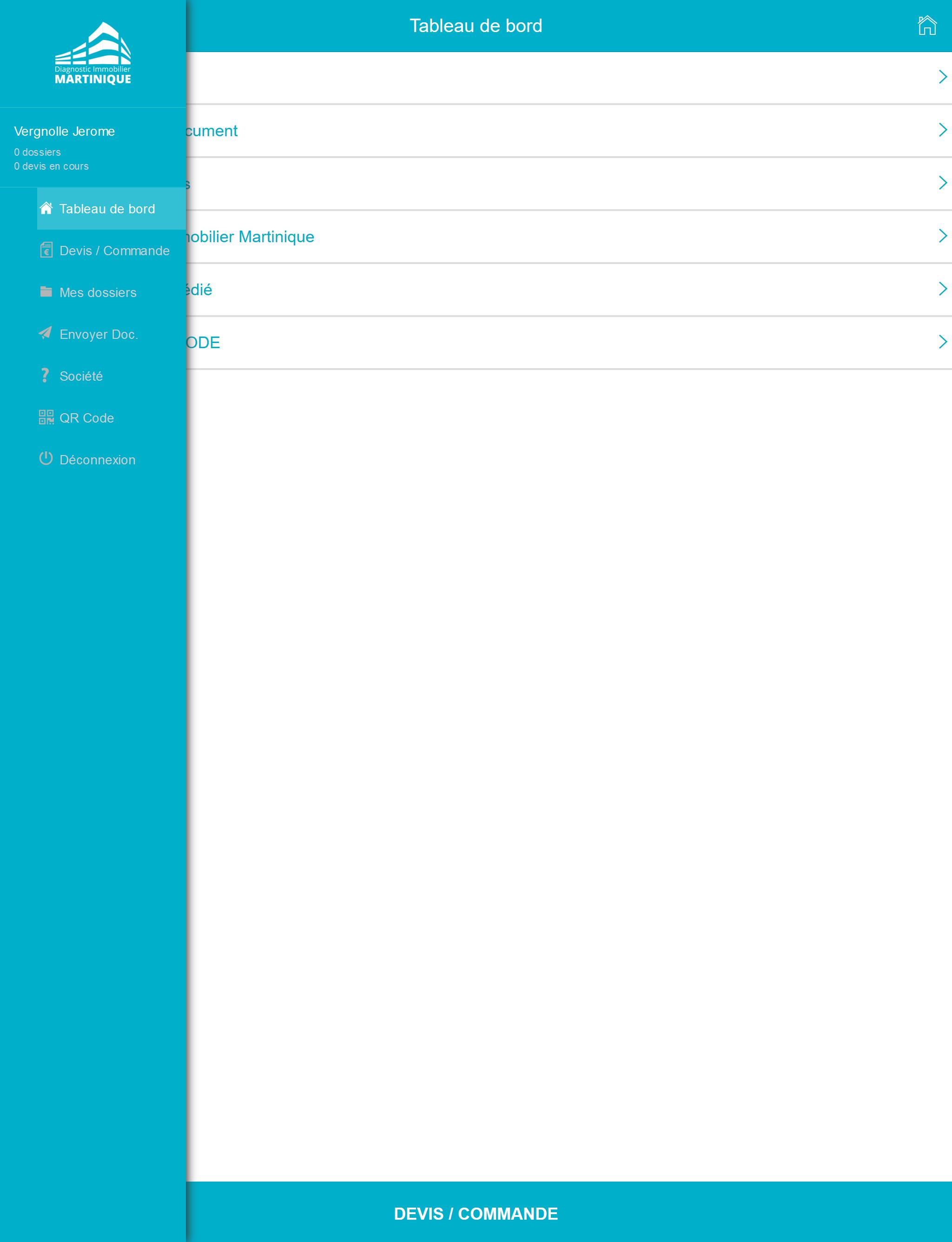Screen dimensions: 952x1242
Task: Tap the home icon in the header
Action: tap(927, 26)
